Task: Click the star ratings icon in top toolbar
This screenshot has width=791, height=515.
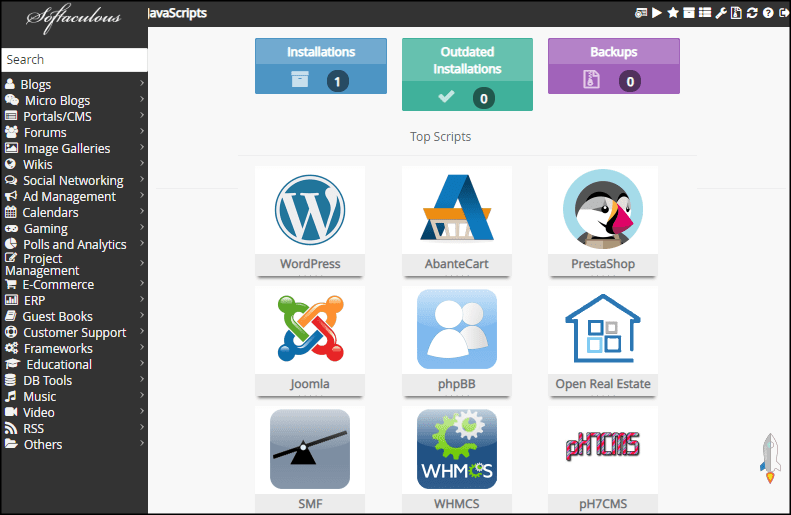Action: [x=673, y=13]
